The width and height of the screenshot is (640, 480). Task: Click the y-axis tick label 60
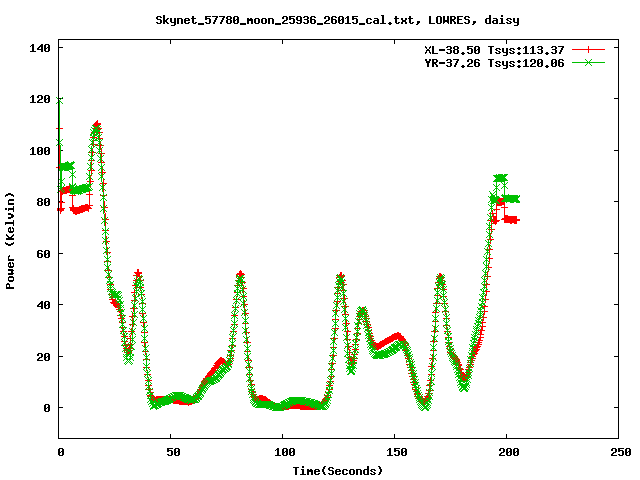click(44, 254)
